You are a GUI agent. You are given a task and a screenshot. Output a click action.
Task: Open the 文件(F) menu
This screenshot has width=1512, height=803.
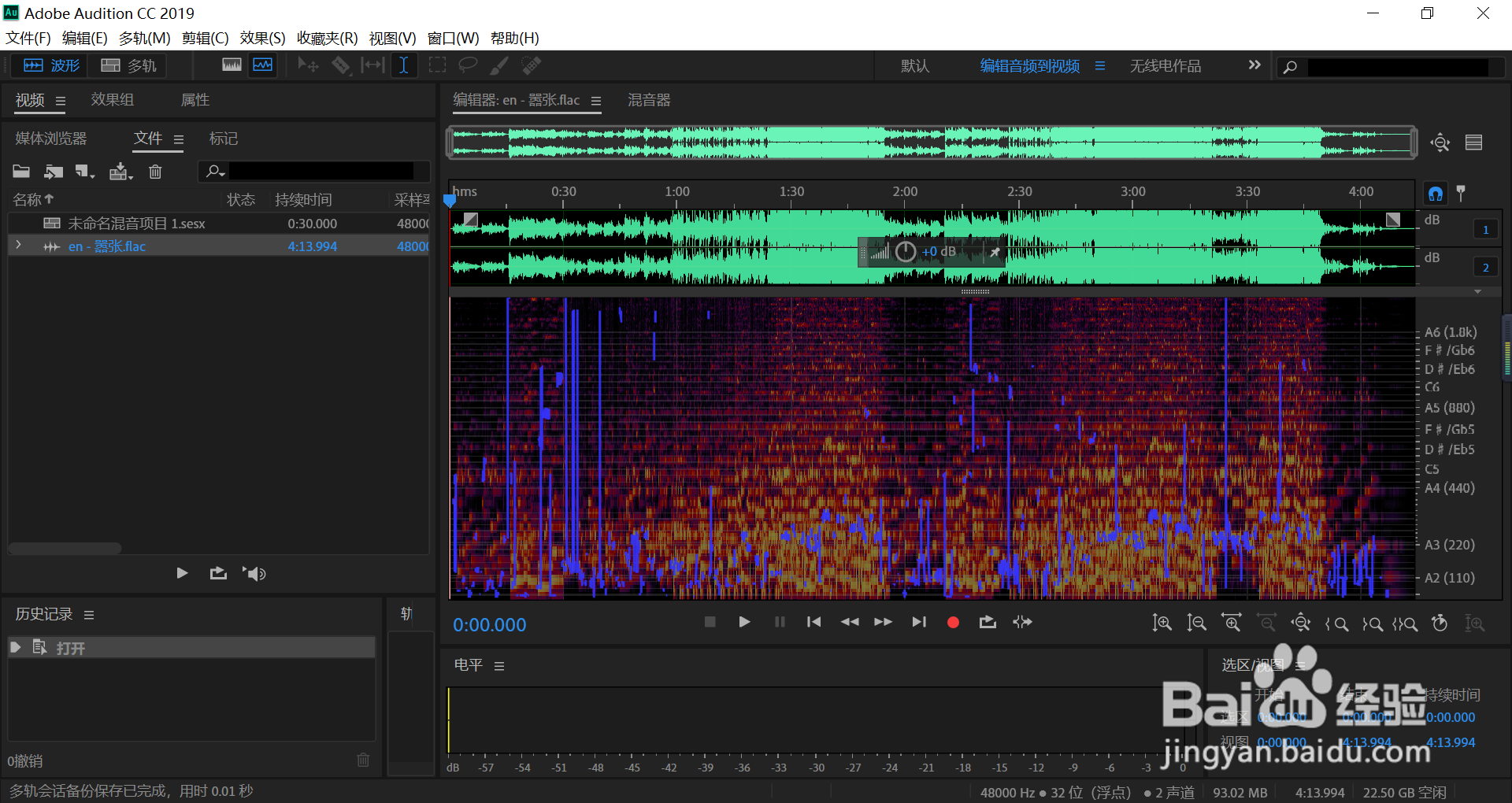point(28,38)
